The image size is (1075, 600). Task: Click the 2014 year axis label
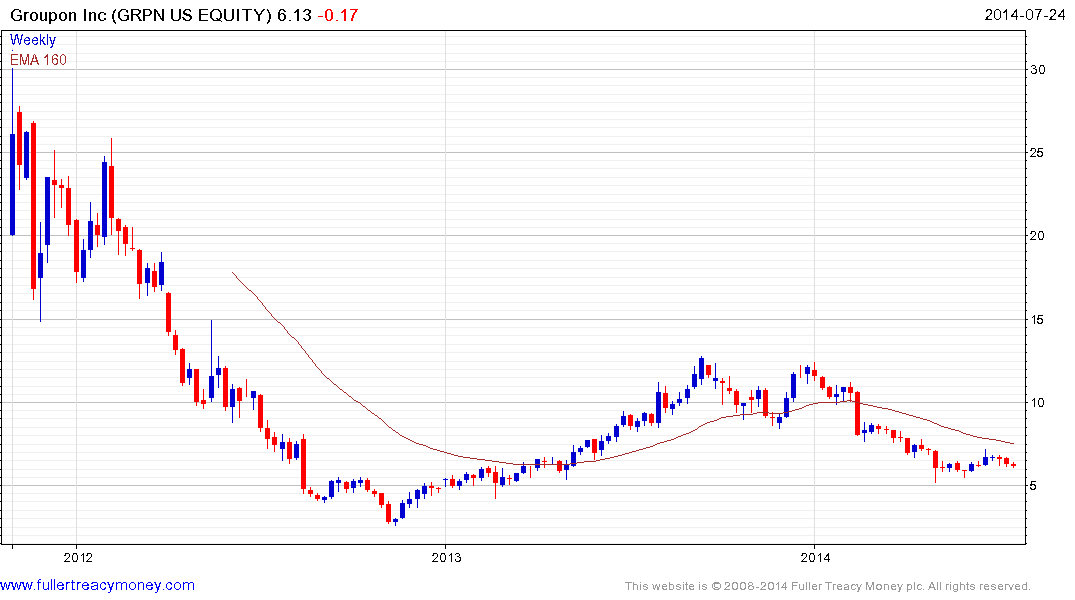point(815,557)
